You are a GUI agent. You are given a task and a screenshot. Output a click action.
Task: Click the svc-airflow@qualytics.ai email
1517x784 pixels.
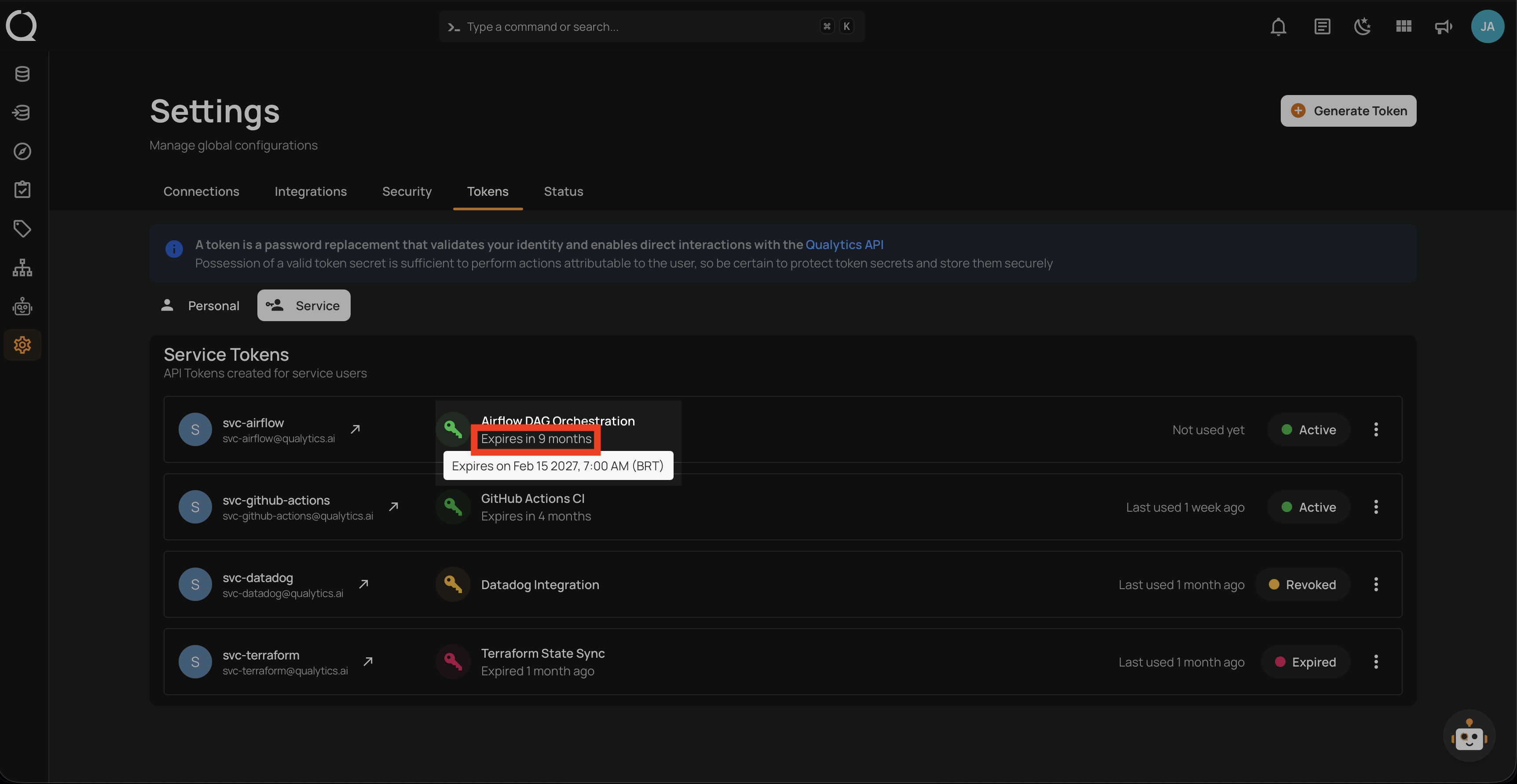(278, 438)
